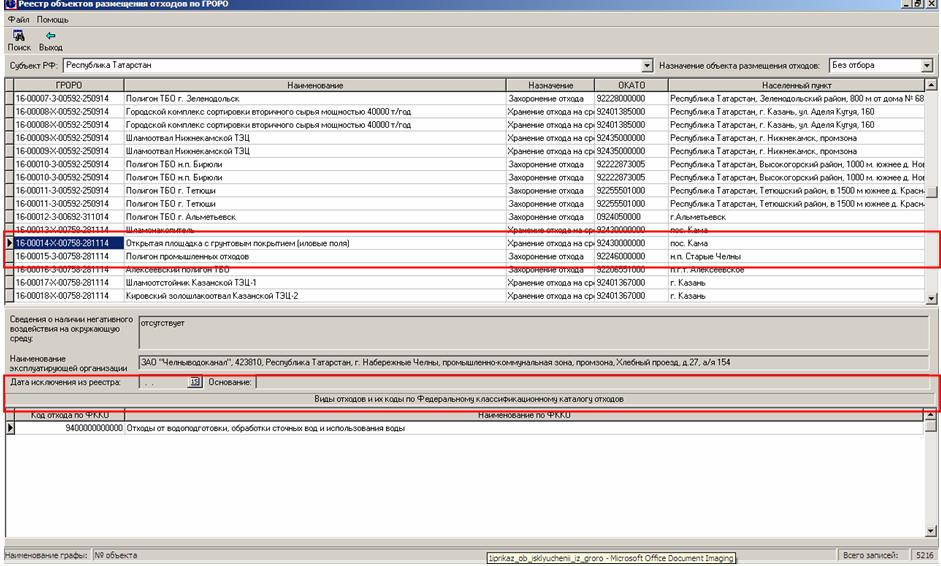Select the Полигон промышленных отходов row
The image size is (941, 566).
click(x=314, y=256)
